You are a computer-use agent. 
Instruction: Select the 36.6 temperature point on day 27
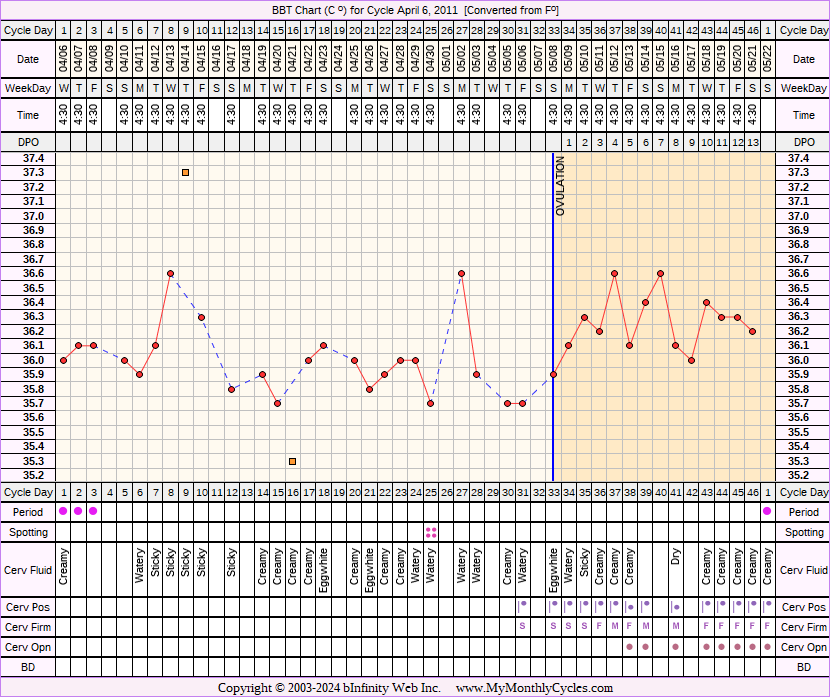[x=461, y=273]
